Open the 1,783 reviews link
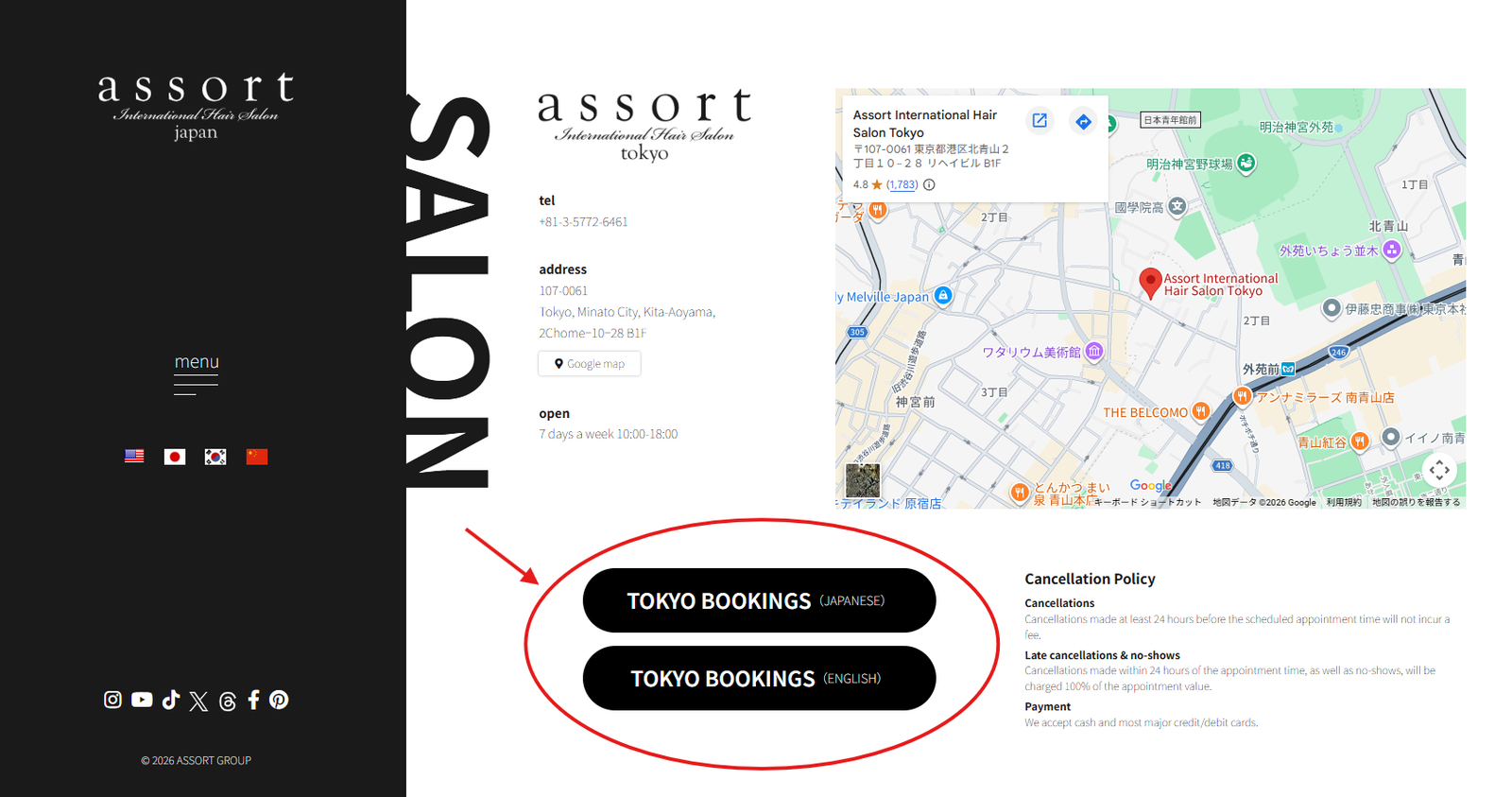 point(902,184)
